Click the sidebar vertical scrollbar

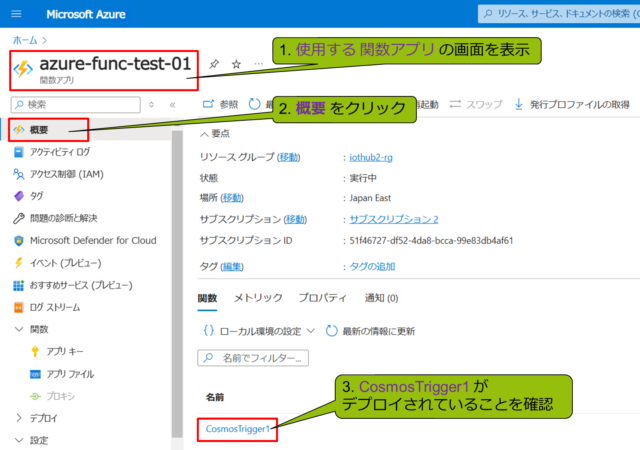click(x=177, y=283)
